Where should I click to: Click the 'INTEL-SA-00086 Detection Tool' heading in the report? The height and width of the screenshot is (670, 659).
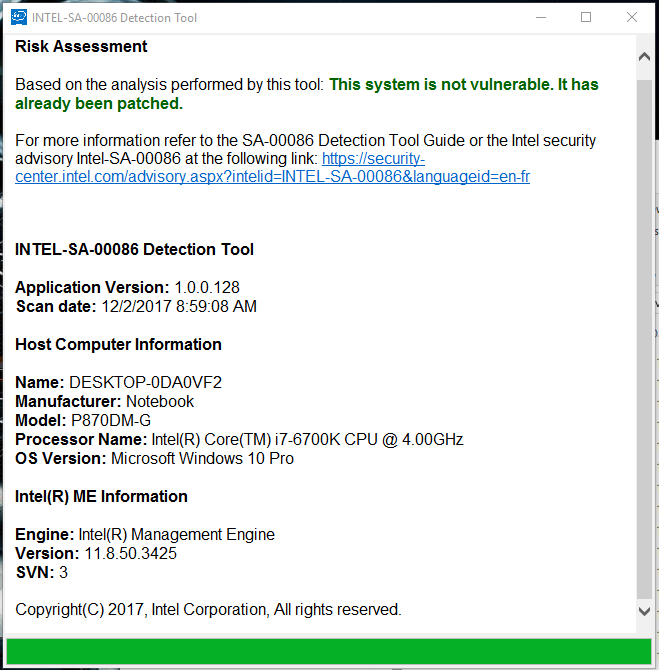(134, 249)
